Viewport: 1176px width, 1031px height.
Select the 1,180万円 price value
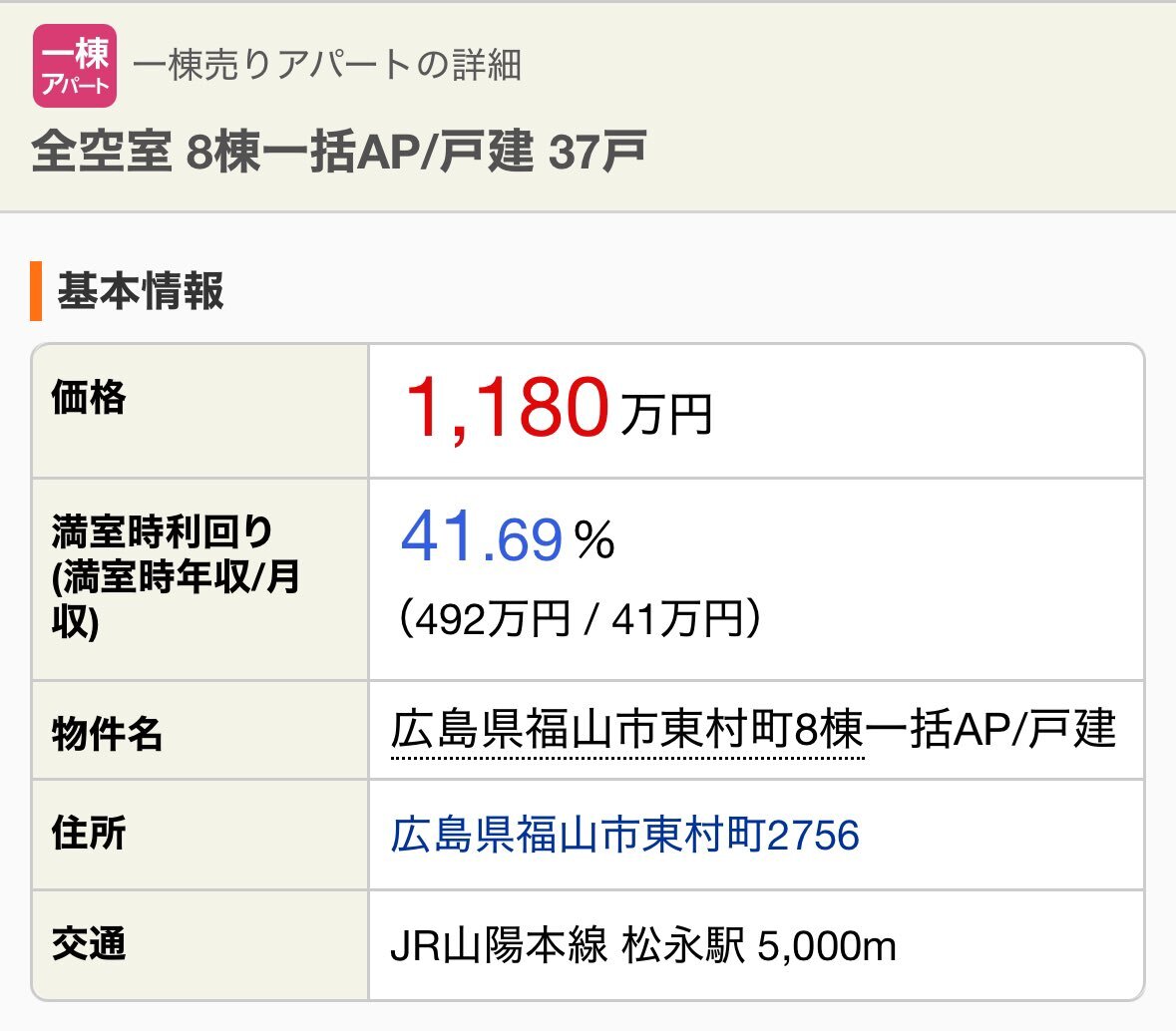click(x=558, y=409)
